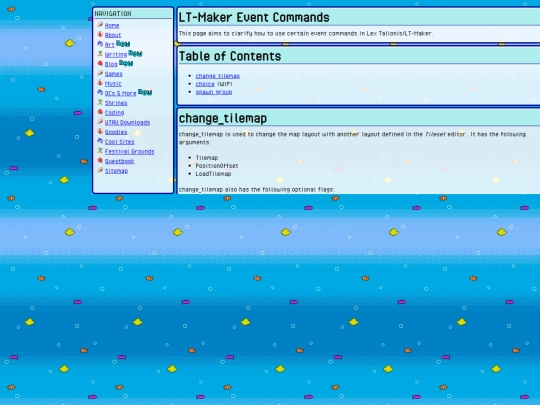Open the Writing section link
Screen dimensions: 540x405
coord(116,54)
